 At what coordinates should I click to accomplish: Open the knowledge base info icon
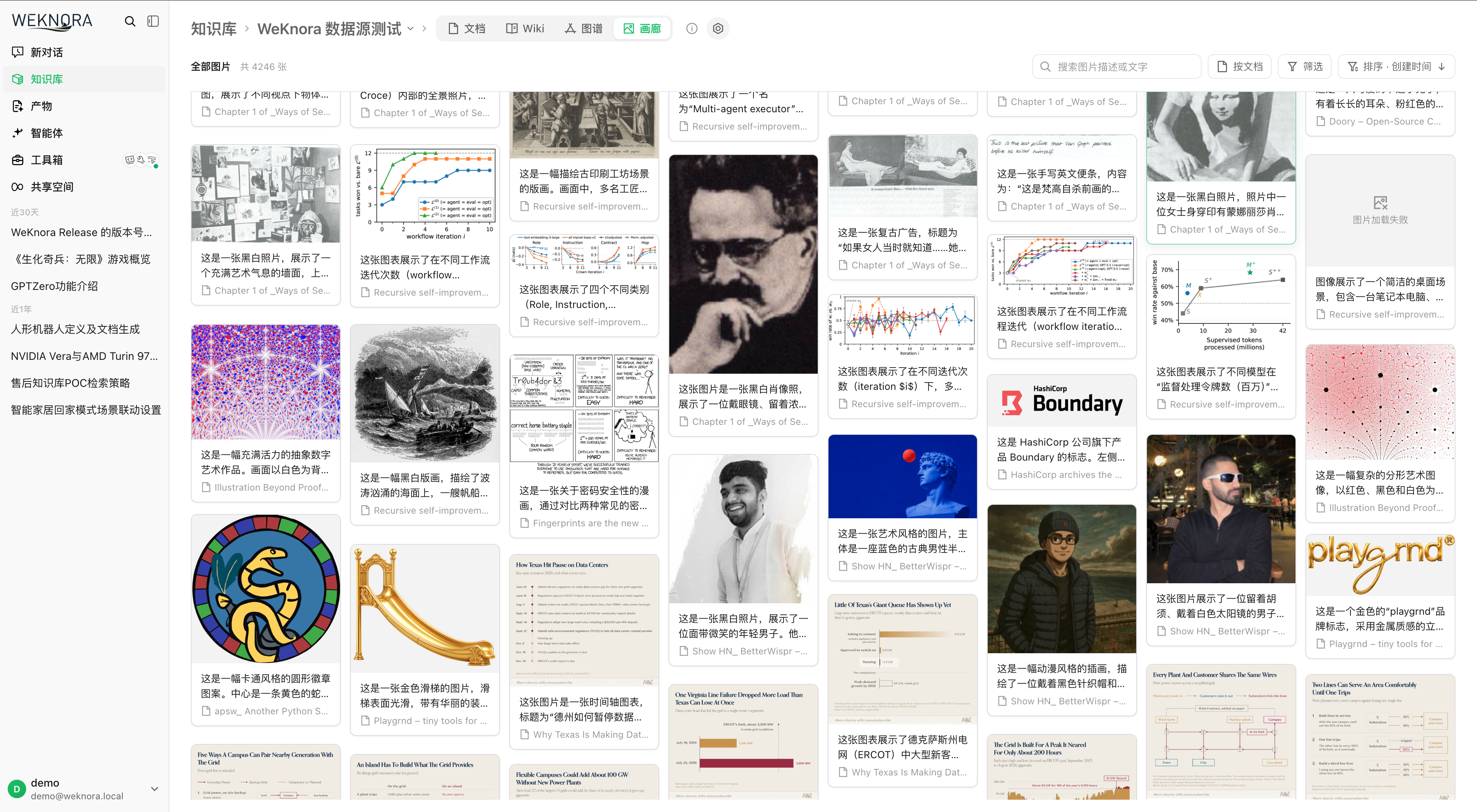(x=692, y=28)
